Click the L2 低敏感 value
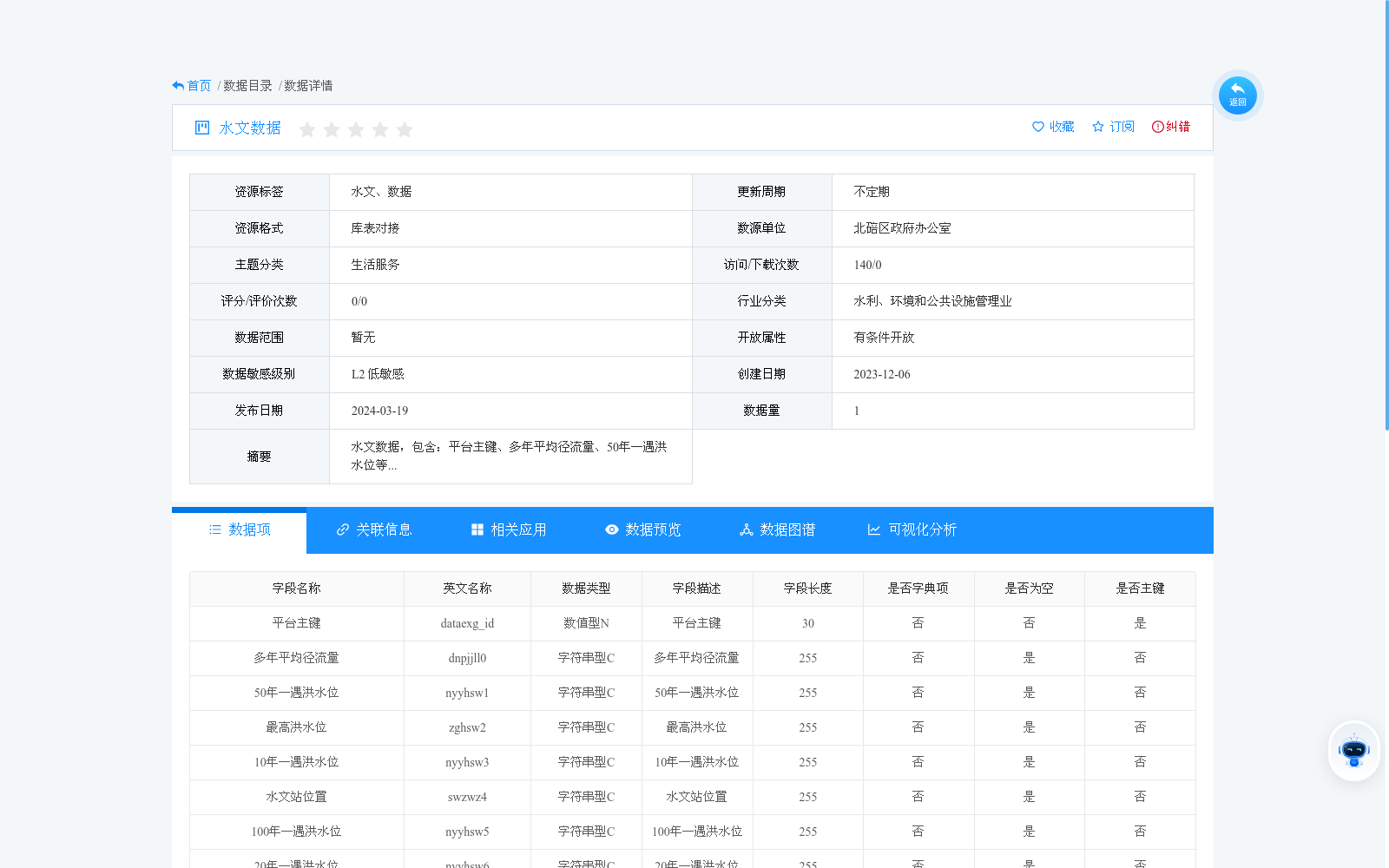The height and width of the screenshot is (868, 1389). [378, 374]
